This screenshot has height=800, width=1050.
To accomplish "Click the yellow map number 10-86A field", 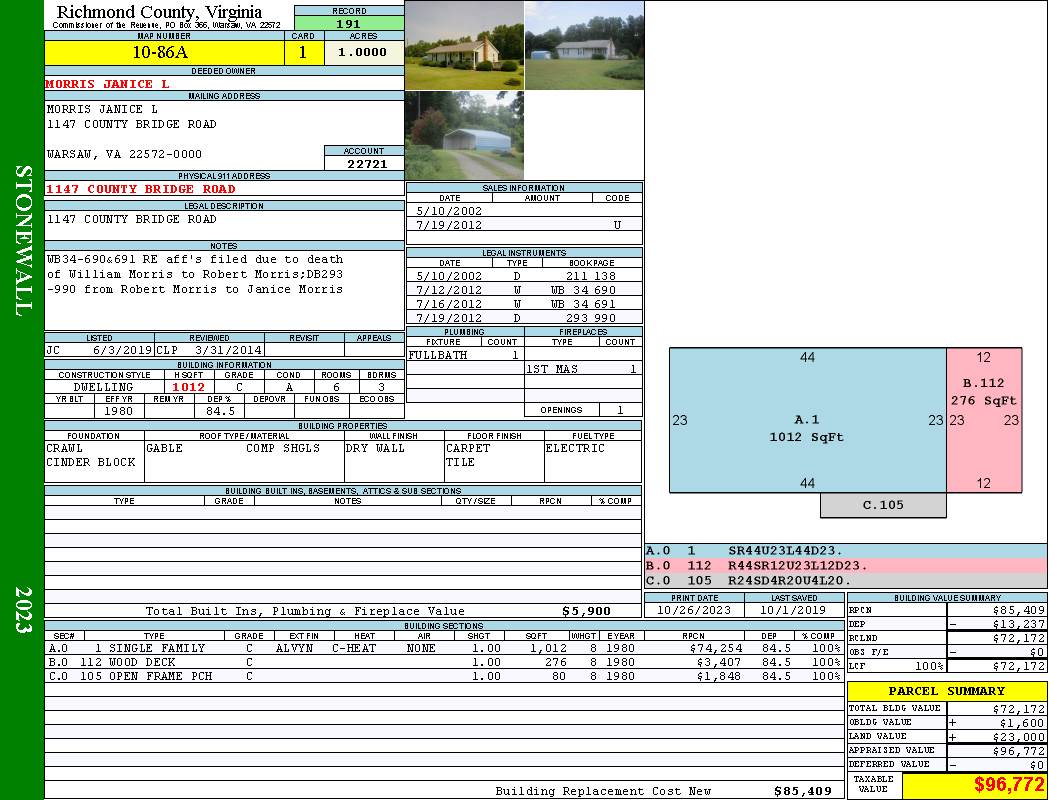I will pos(166,53).
